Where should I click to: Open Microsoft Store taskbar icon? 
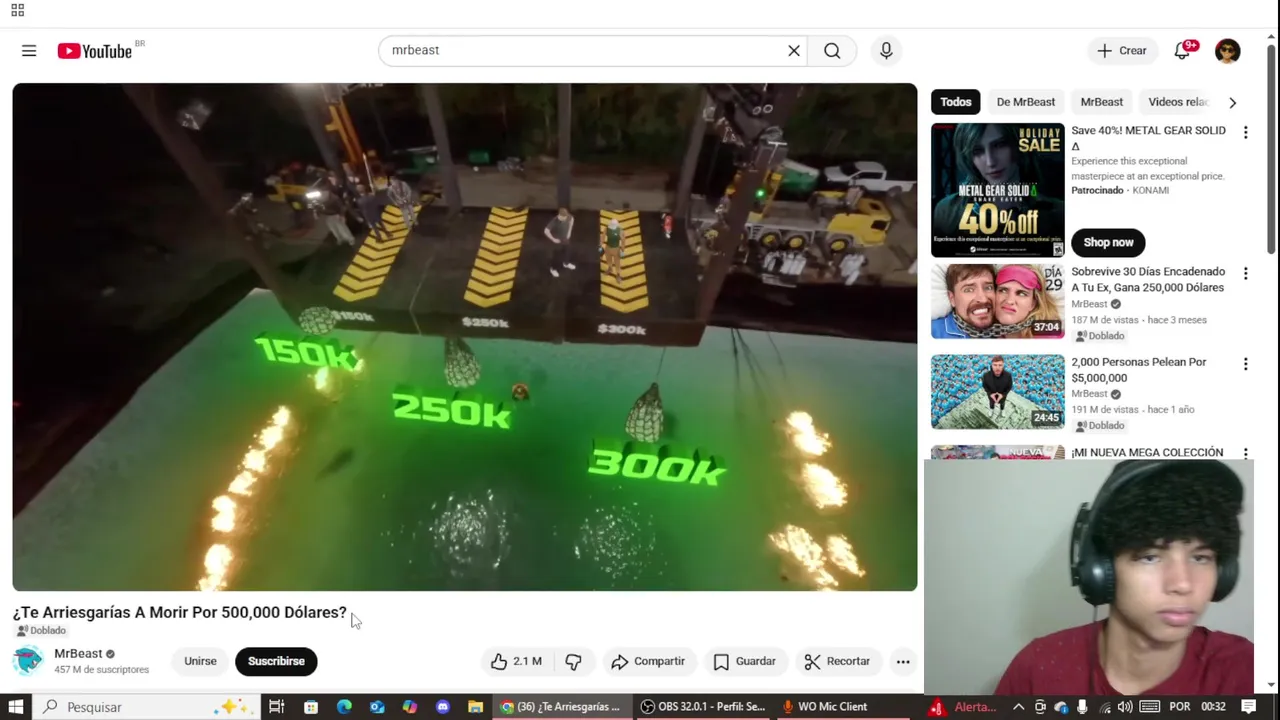(311, 707)
